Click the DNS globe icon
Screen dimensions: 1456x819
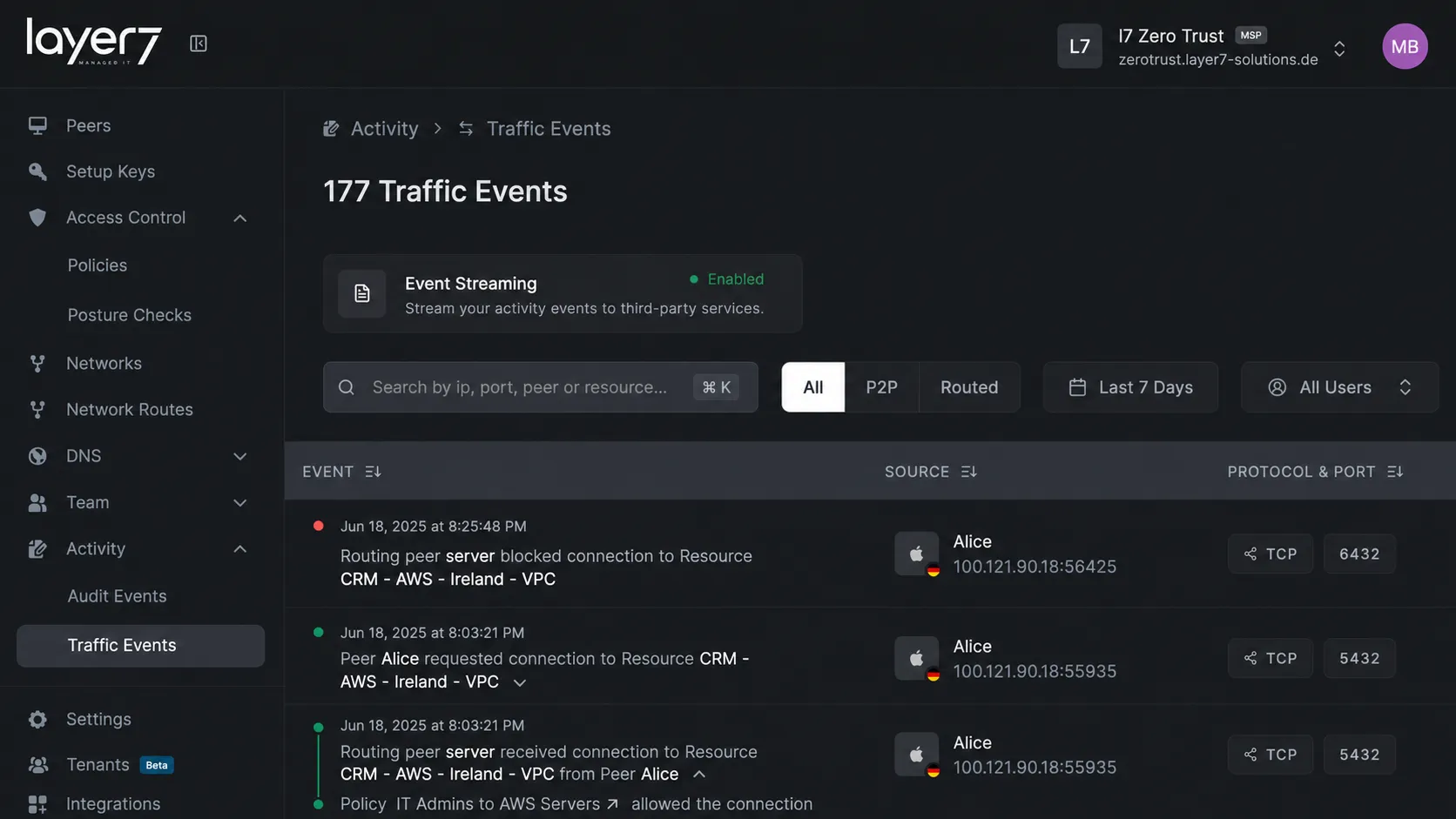click(37, 456)
